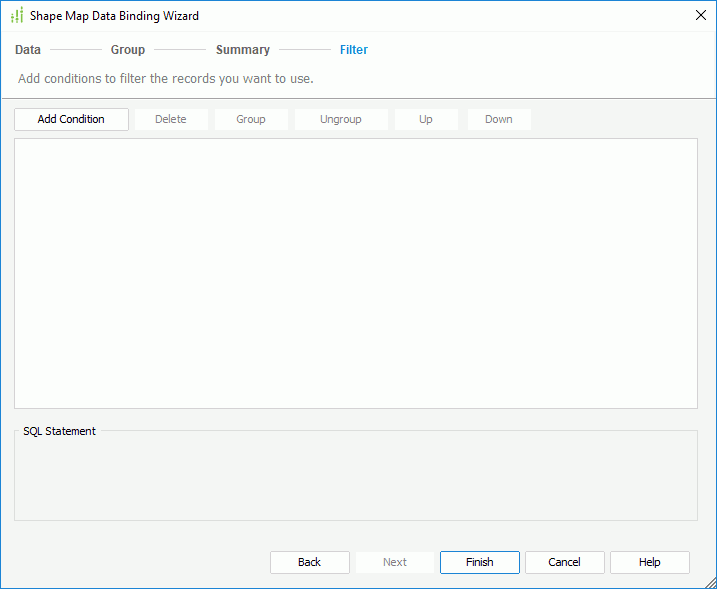717x589 pixels.
Task: Go back with the Back button
Action: pos(310,562)
